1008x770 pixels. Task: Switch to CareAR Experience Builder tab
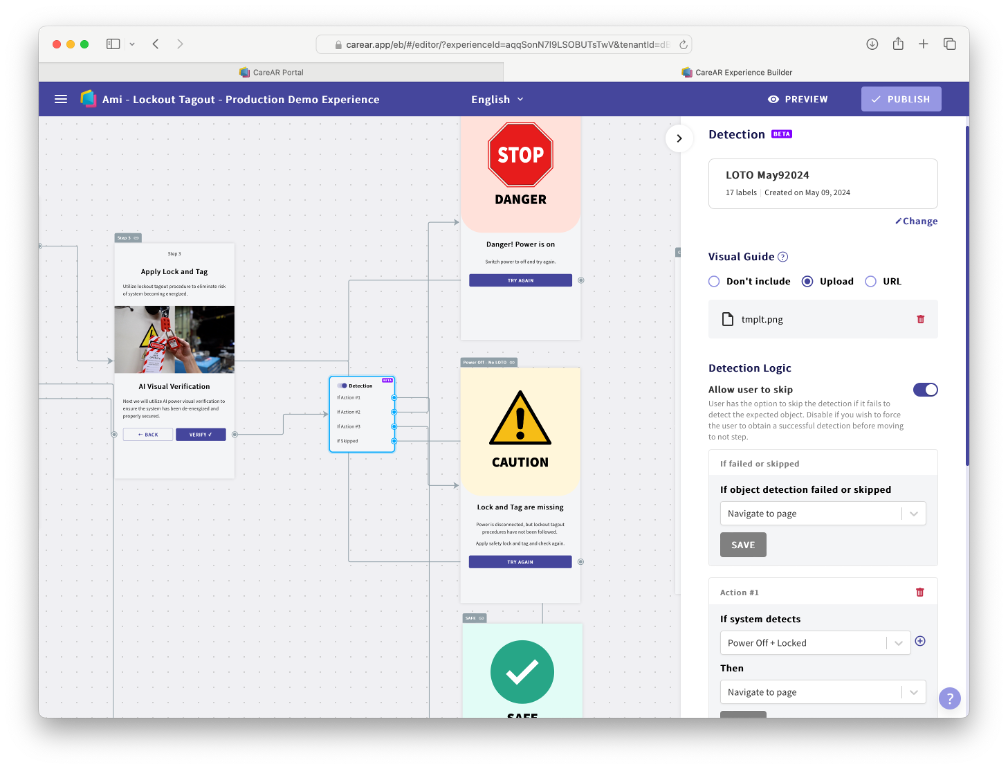click(x=736, y=72)
